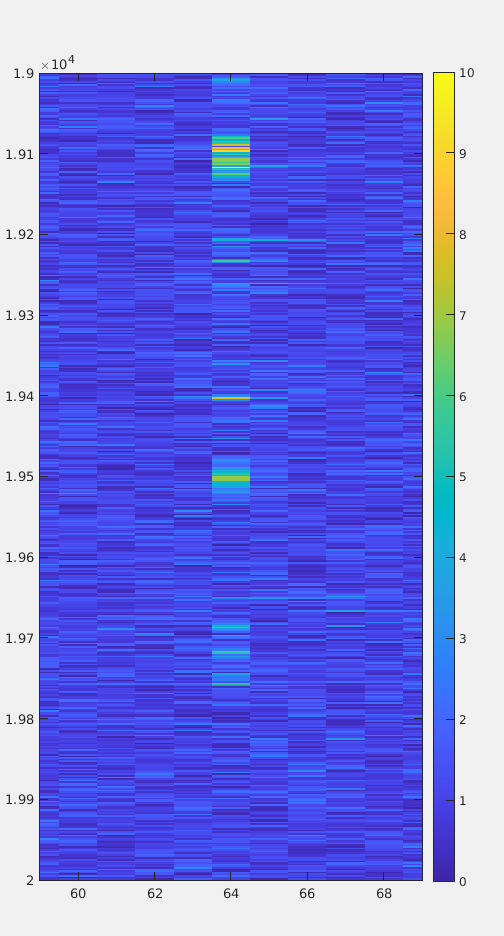Screen dimensions: 504x936
Task: Click the thin yellow streak in column 64 at 1.94
Action: (x=231, y=398)
